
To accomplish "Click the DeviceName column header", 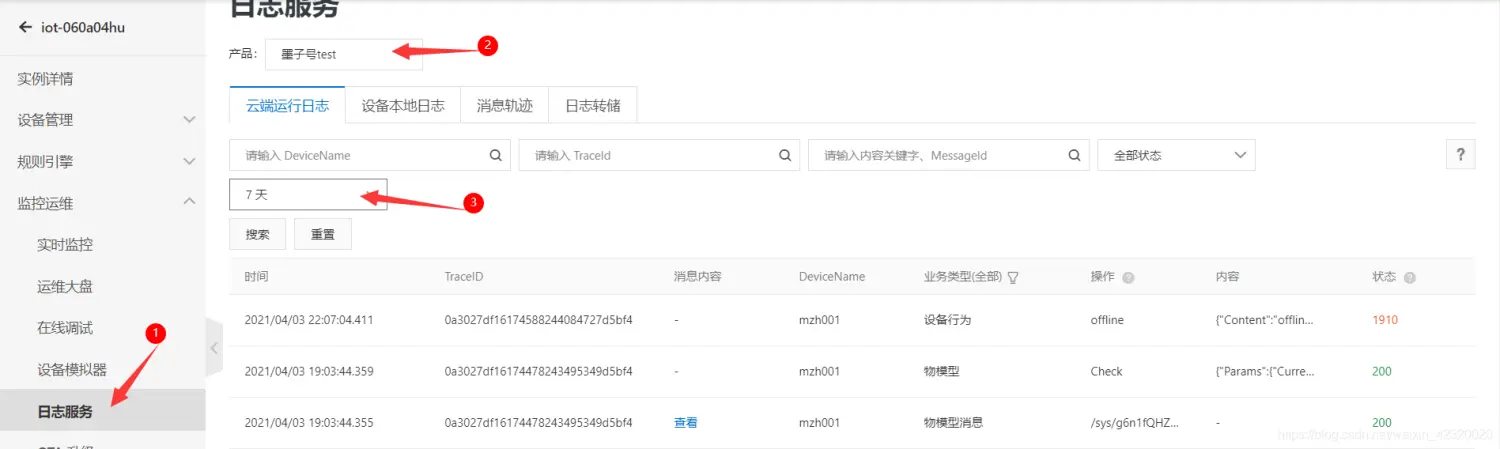I will coord(832,277).
